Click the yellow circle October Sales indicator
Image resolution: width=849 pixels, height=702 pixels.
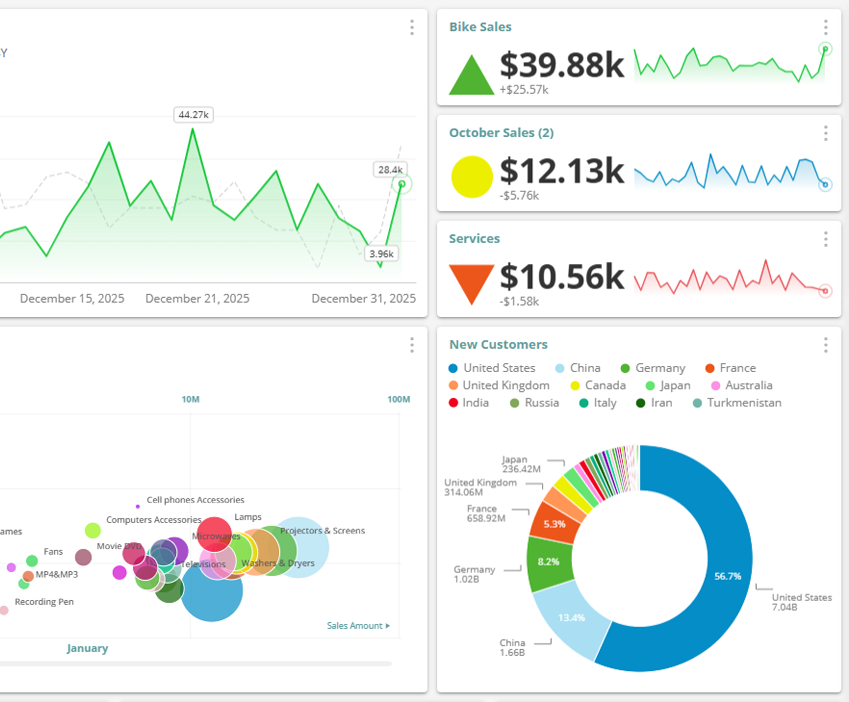coord(472,176)
